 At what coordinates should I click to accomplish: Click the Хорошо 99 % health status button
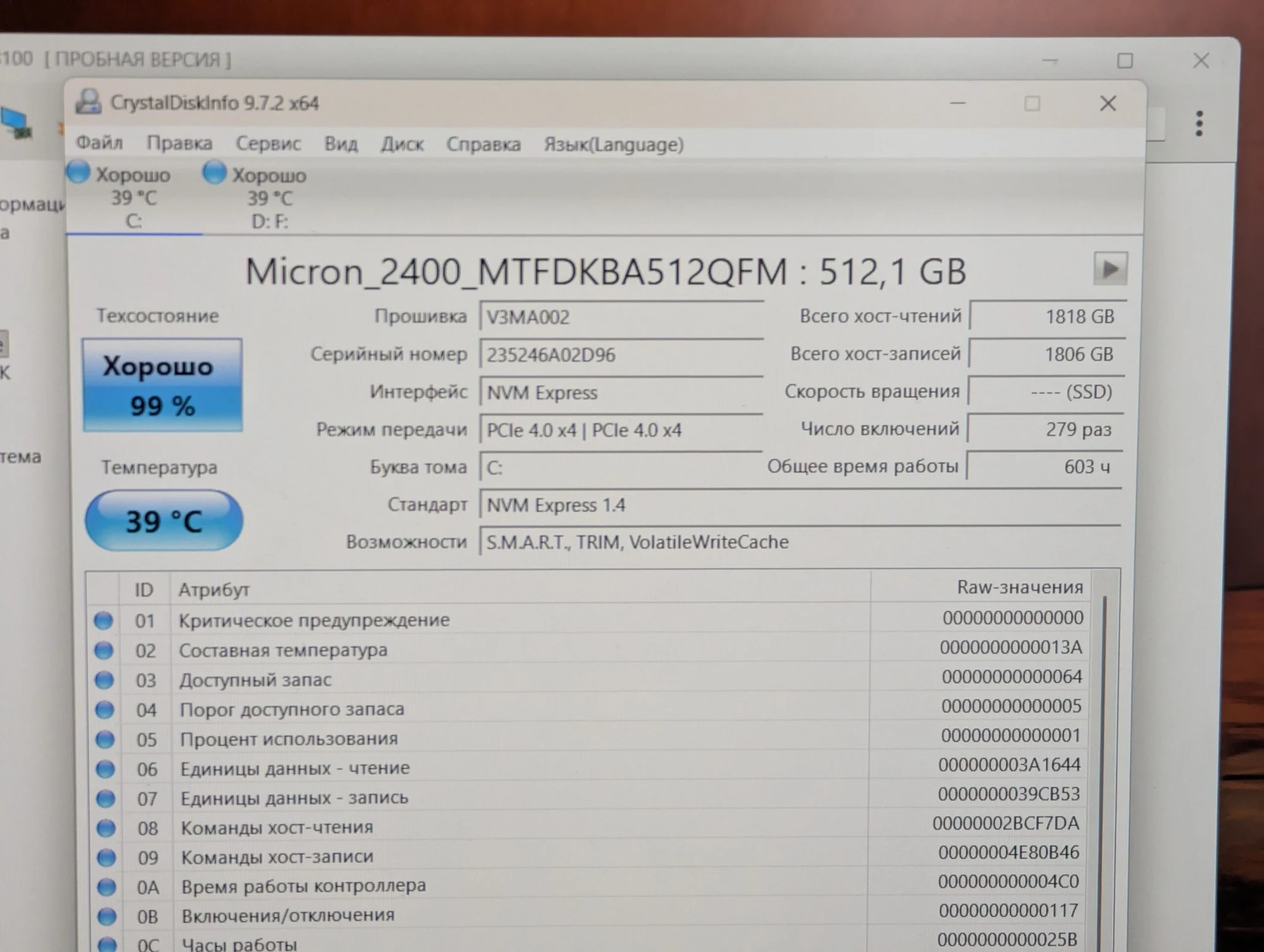[162, 385]
